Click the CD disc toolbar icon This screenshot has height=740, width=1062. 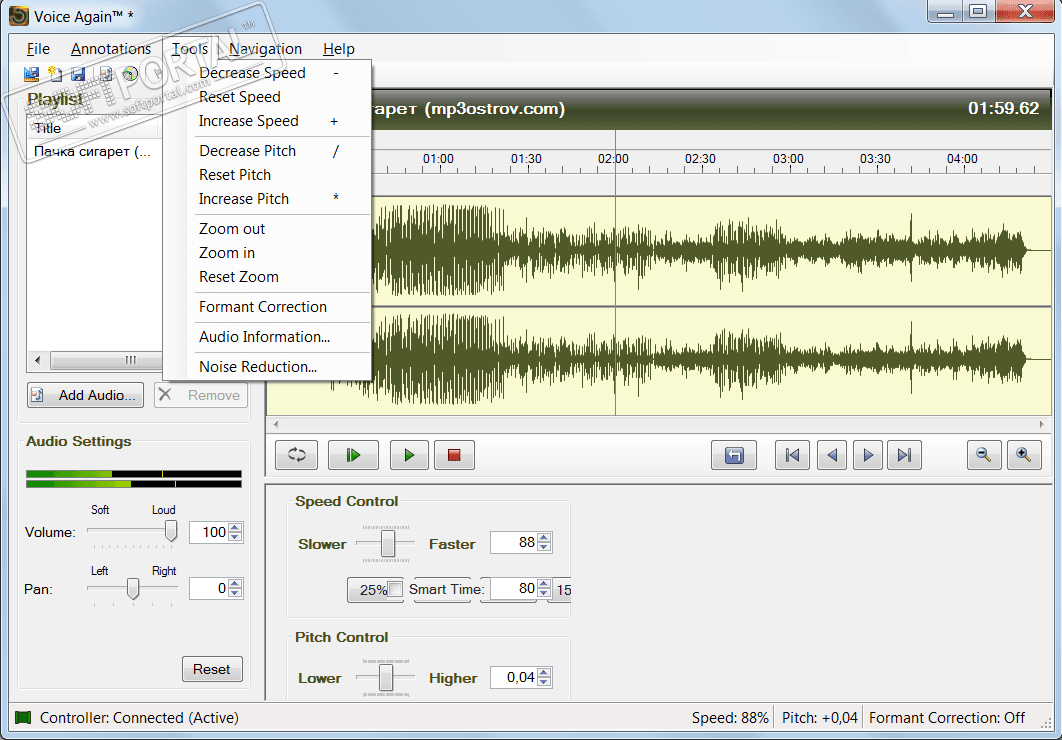pos(130,74)
